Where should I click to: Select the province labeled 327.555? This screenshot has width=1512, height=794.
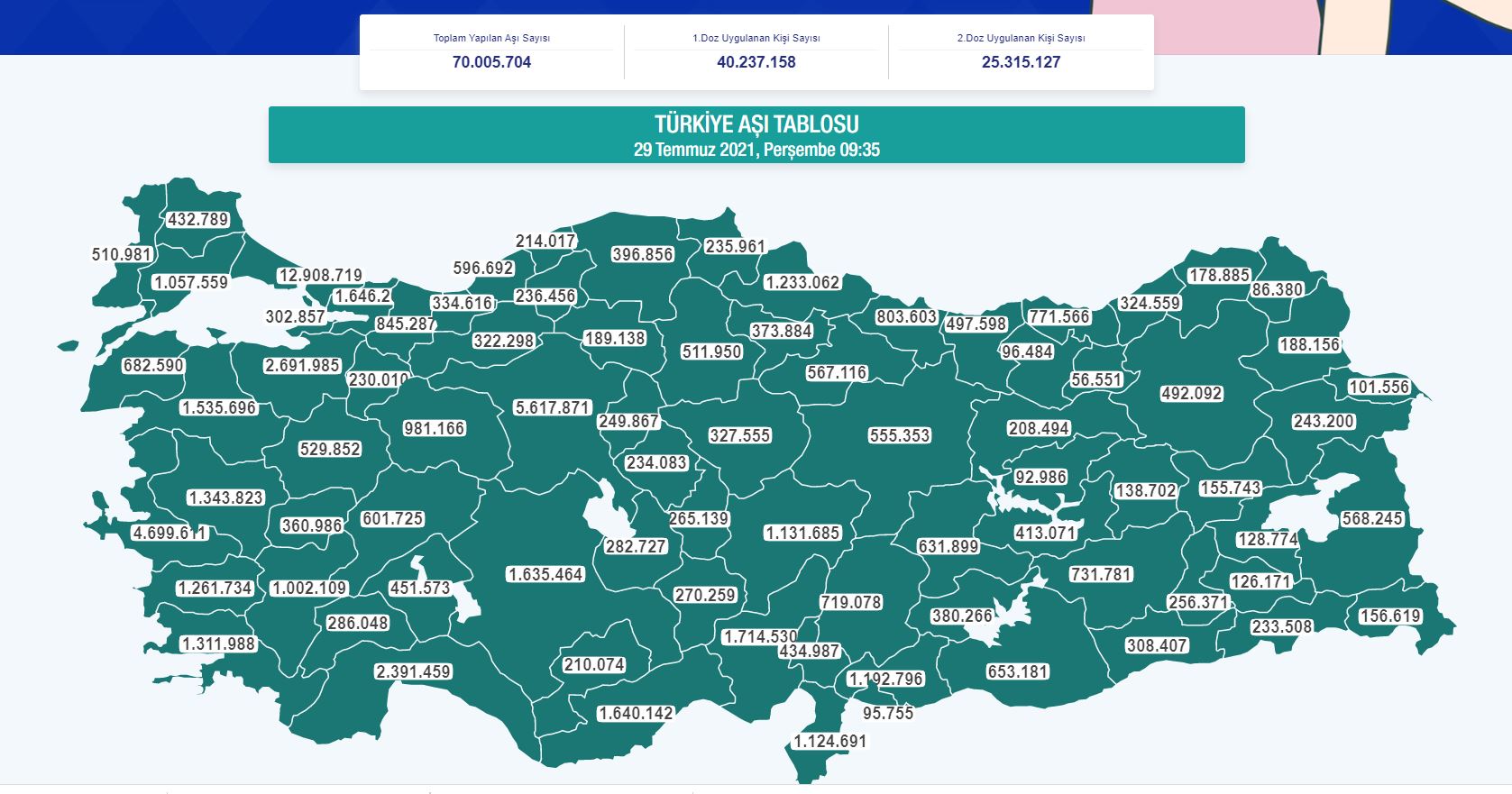click(x=740, y=435)
